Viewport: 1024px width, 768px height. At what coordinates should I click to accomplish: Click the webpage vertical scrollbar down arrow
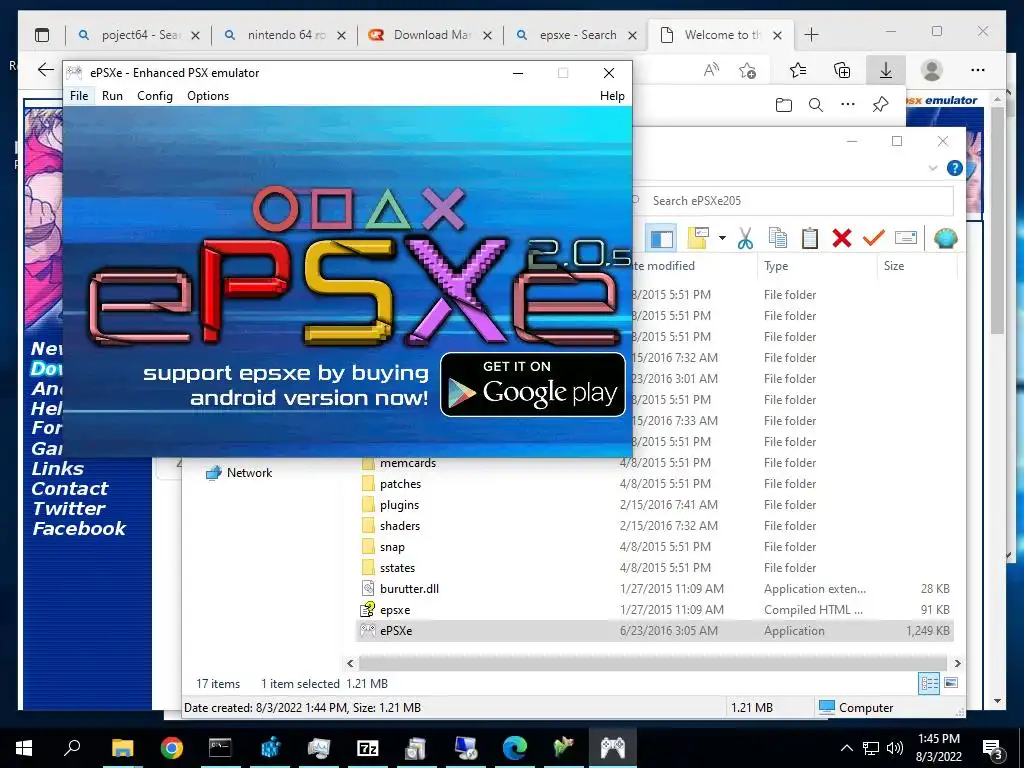tap(997, 701)
